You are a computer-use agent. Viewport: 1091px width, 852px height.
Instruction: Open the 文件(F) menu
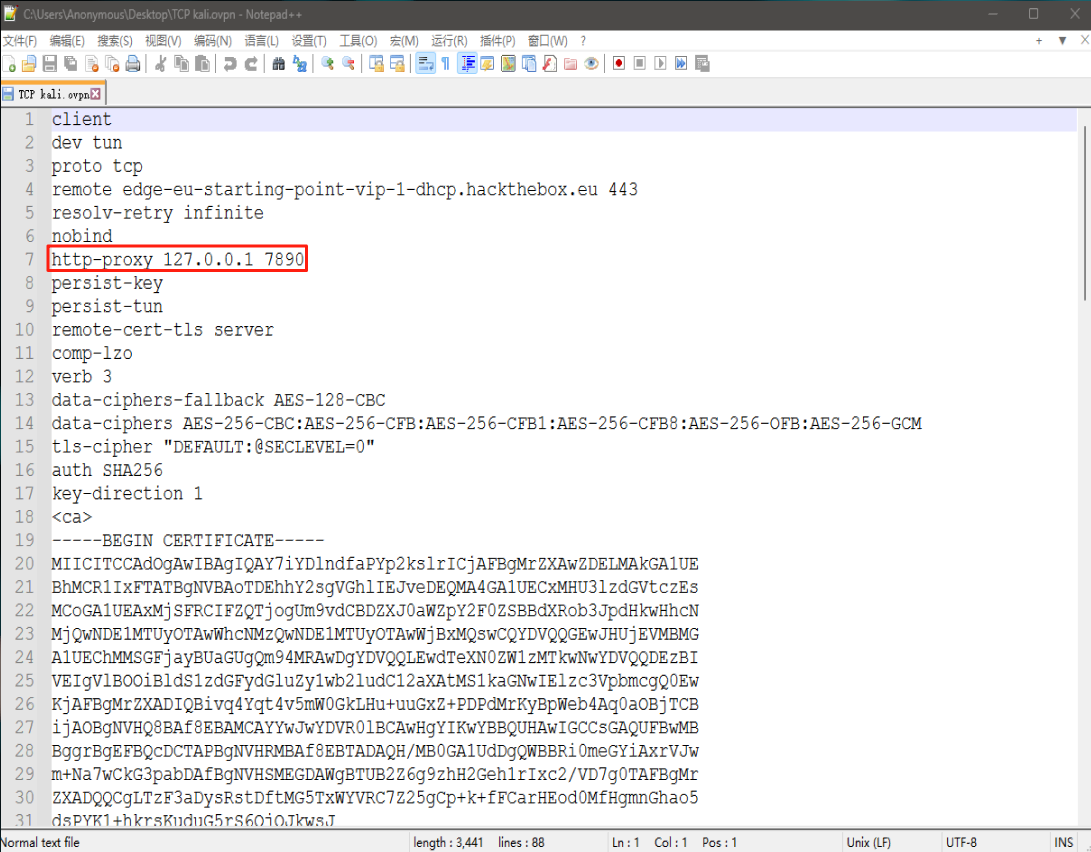pyautogui.click(x=20, y=41)
